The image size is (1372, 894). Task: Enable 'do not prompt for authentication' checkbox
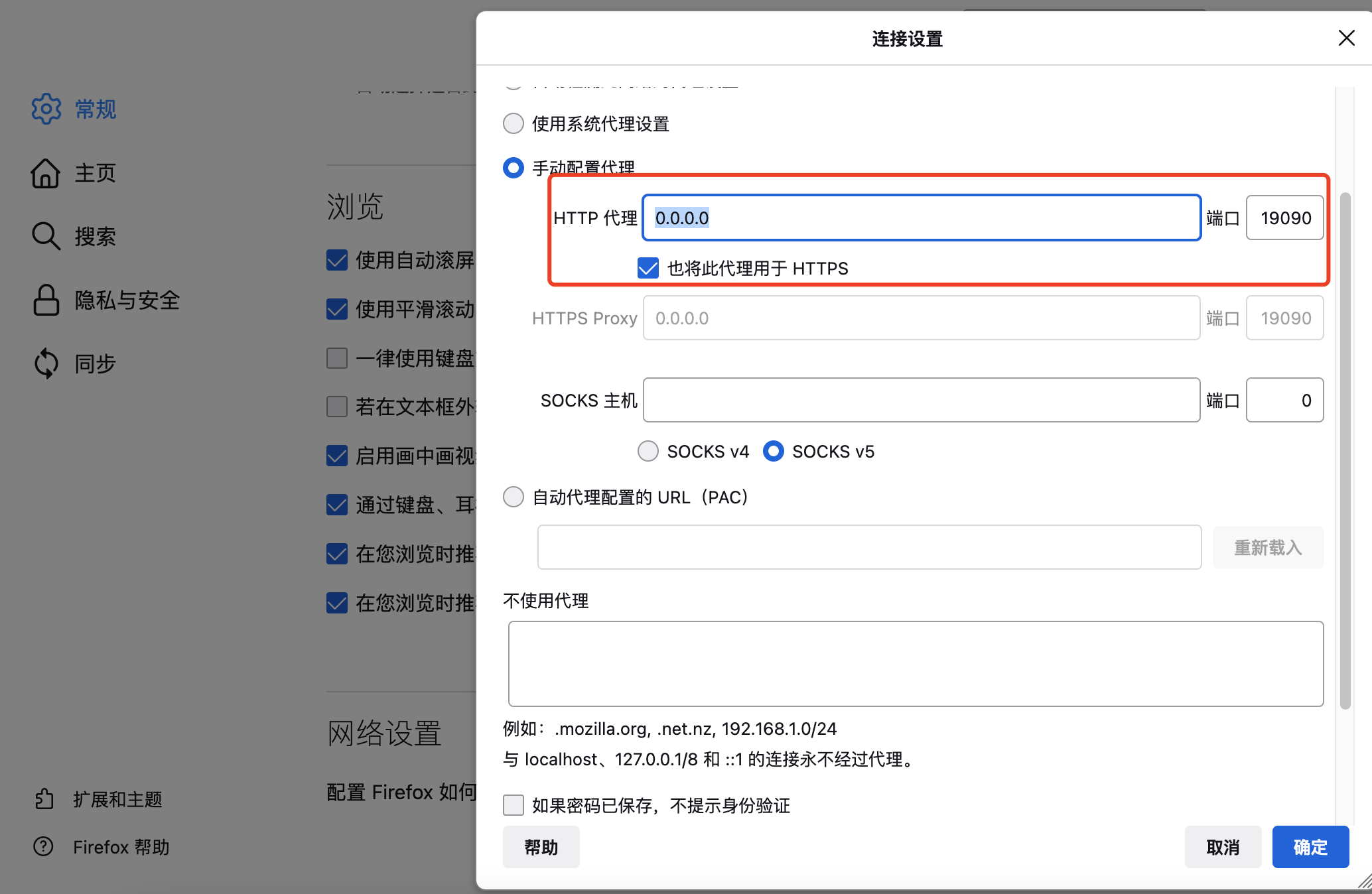pyautogui.click(x=514, y=805)
